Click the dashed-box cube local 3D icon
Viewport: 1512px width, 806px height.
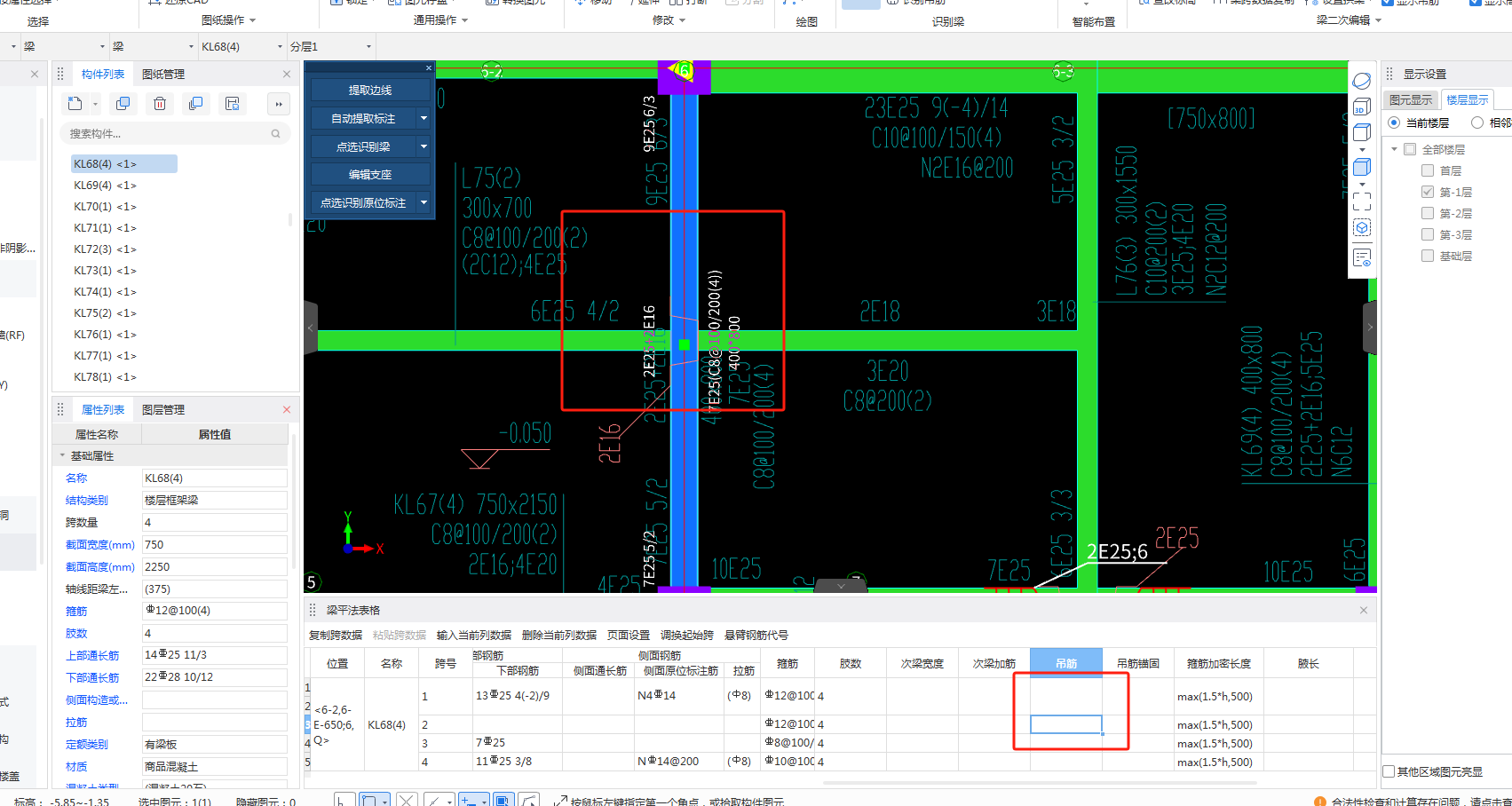1362,228
